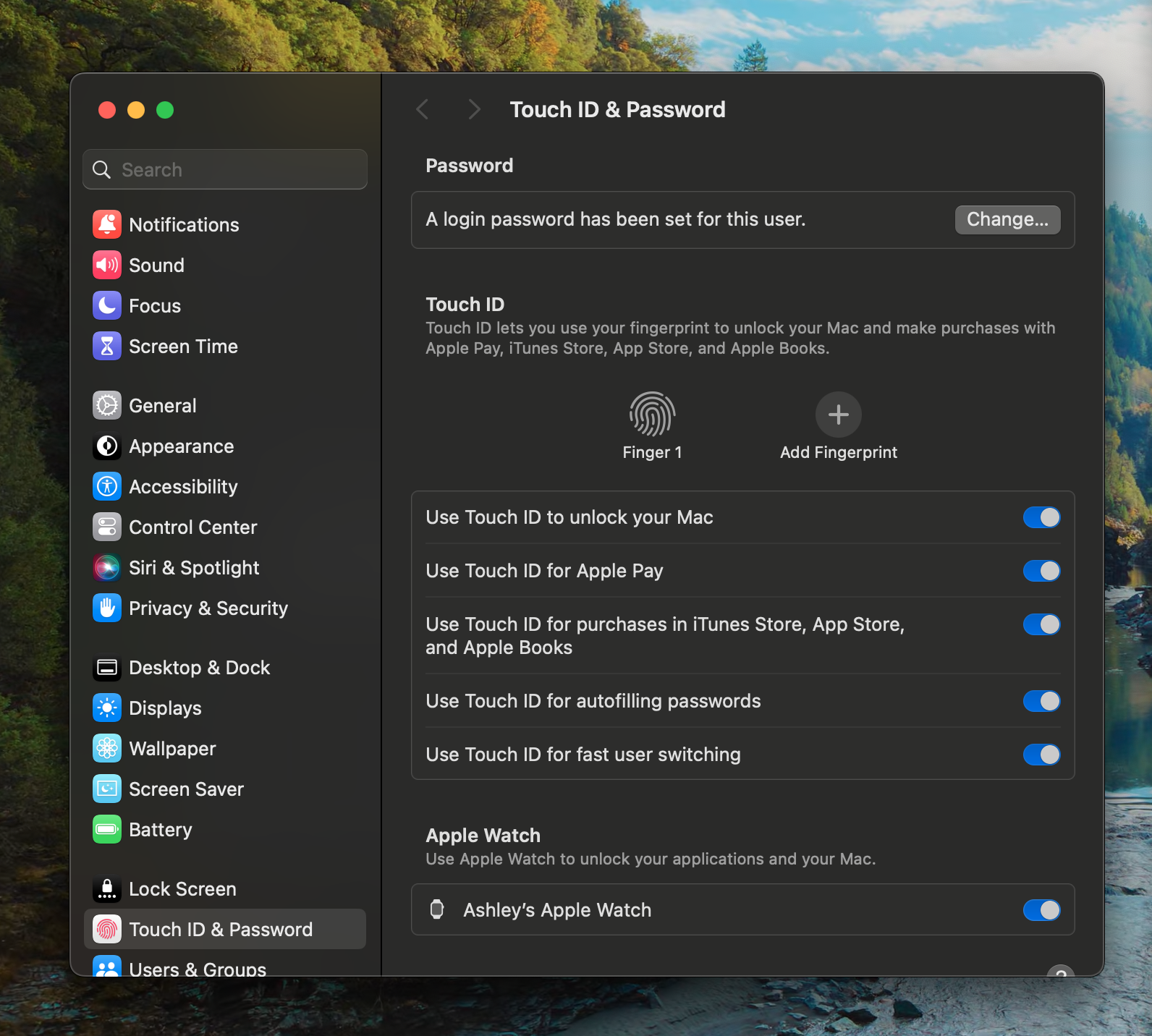1152x1036 pixels.
Task: Click the Accessibility icon in sidebar
Action: pyautogui.click(x=107, y=486)
